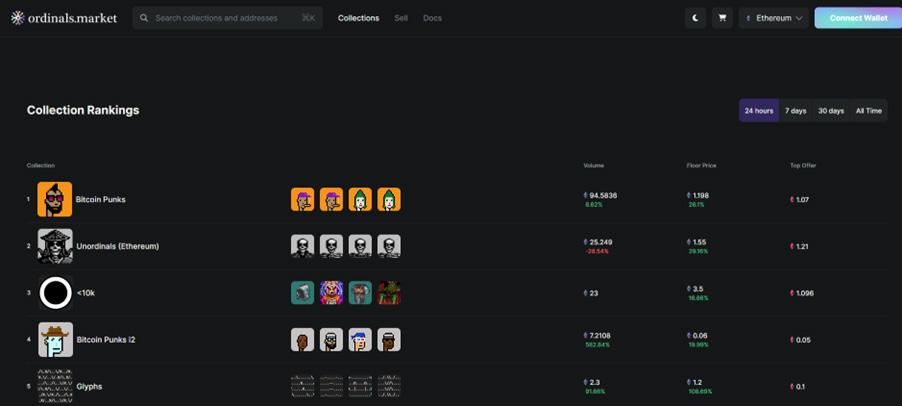Click the Top Offer column header
902x406 pixels.
(803, 166)
